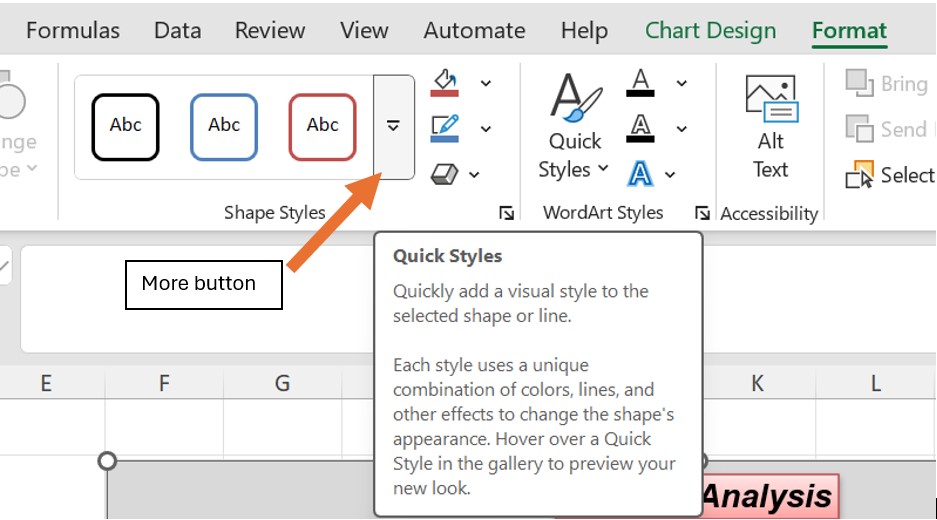Select the Format tab
This screenshot has width=937, height=520.
pos(849,30)
